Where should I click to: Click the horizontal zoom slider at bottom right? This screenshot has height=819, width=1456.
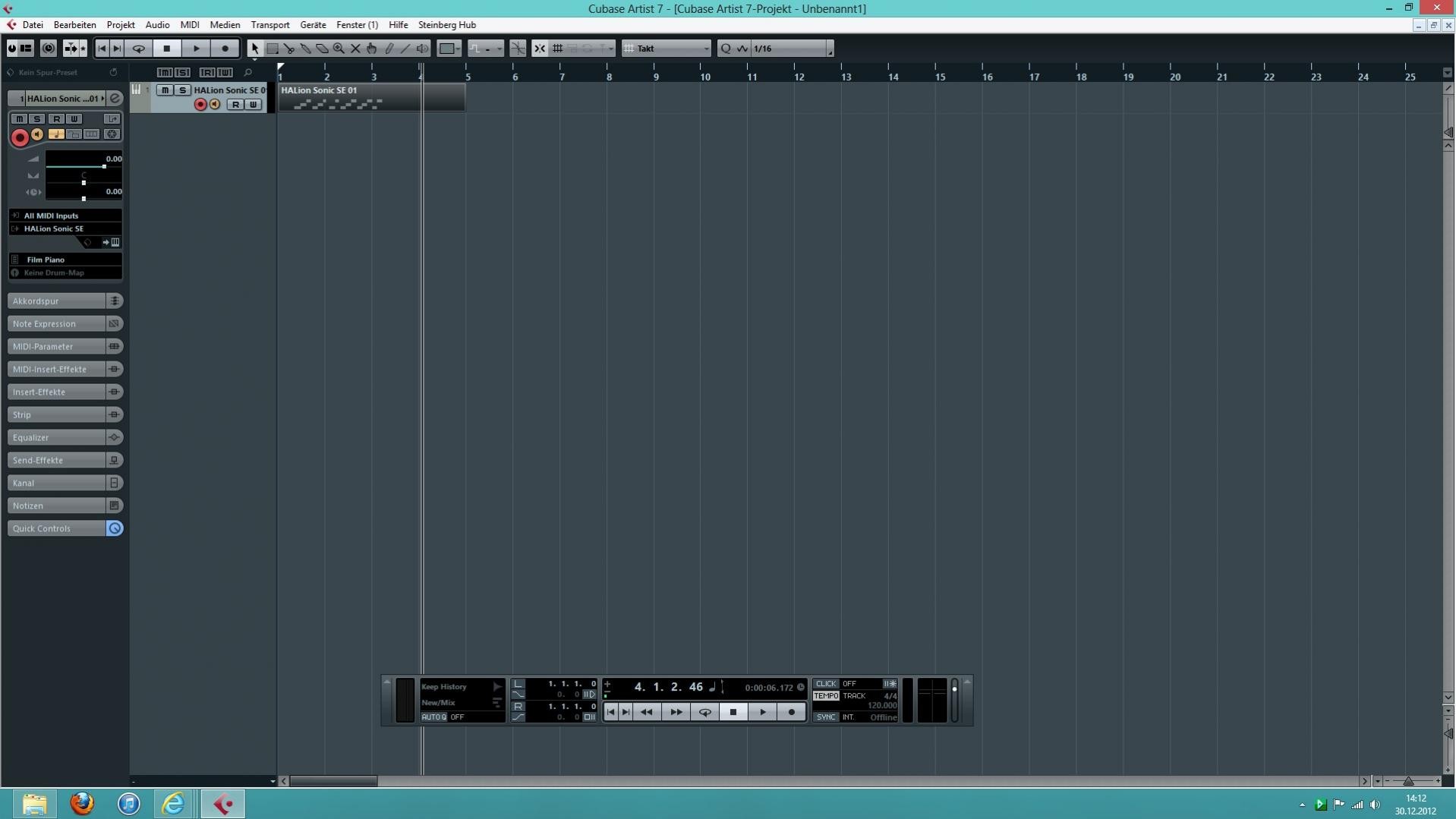coord(1408,781)
